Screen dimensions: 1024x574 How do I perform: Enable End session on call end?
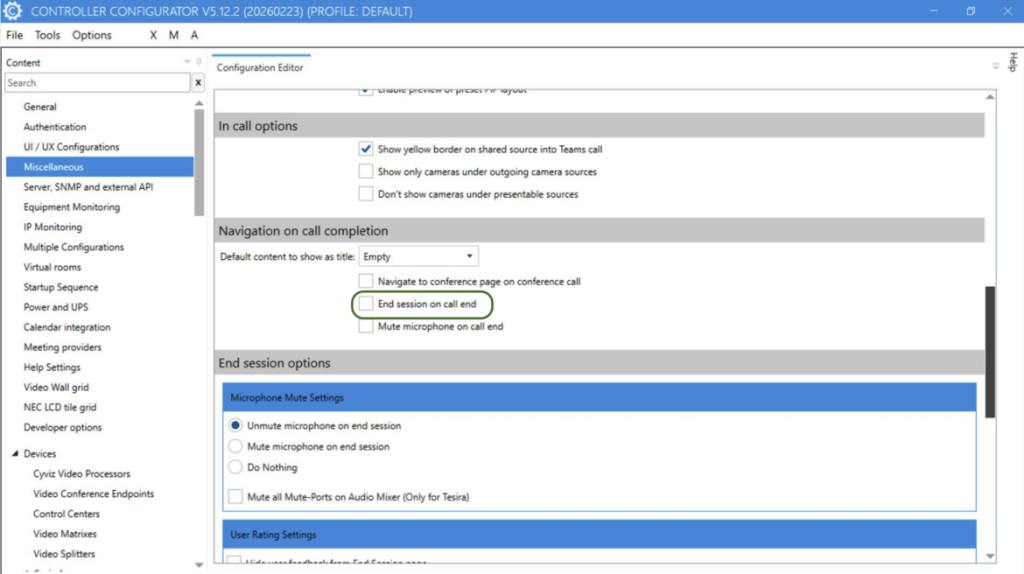tap(366, 304)
